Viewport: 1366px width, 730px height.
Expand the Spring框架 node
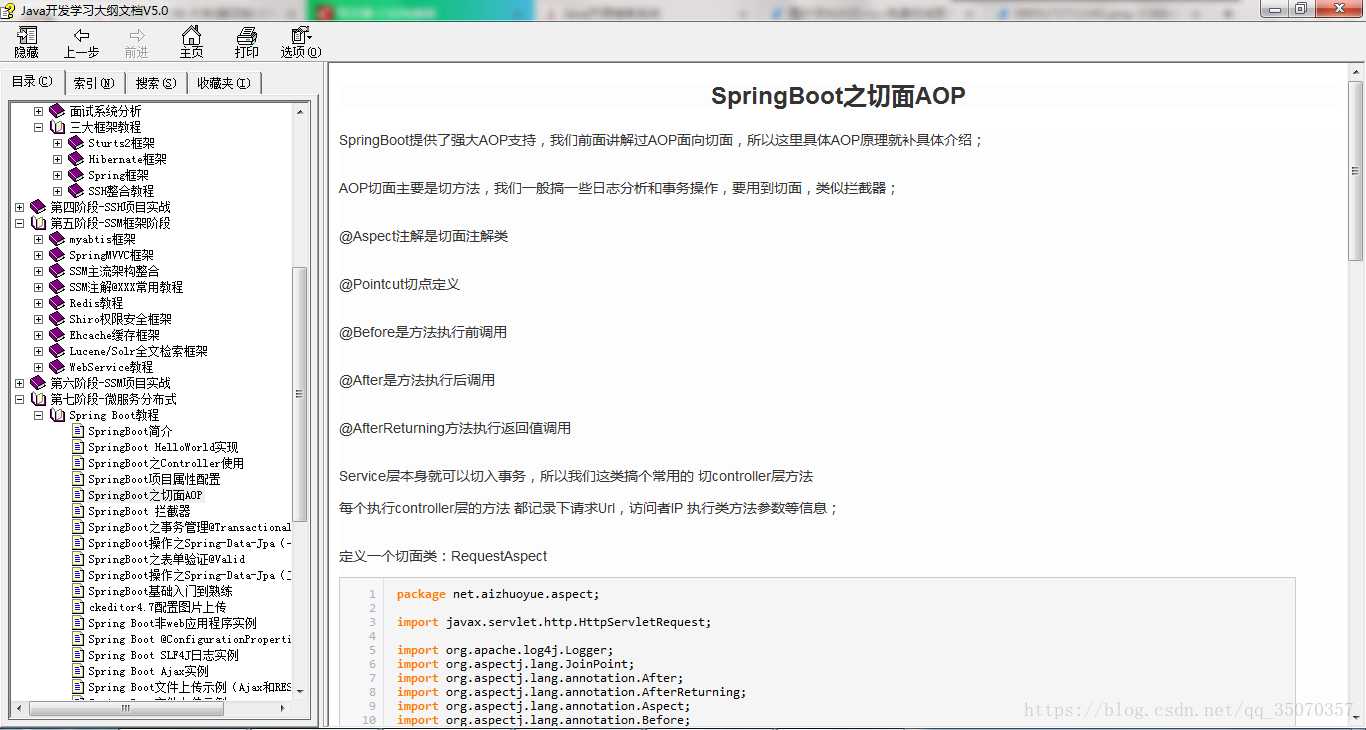(58, 175)
